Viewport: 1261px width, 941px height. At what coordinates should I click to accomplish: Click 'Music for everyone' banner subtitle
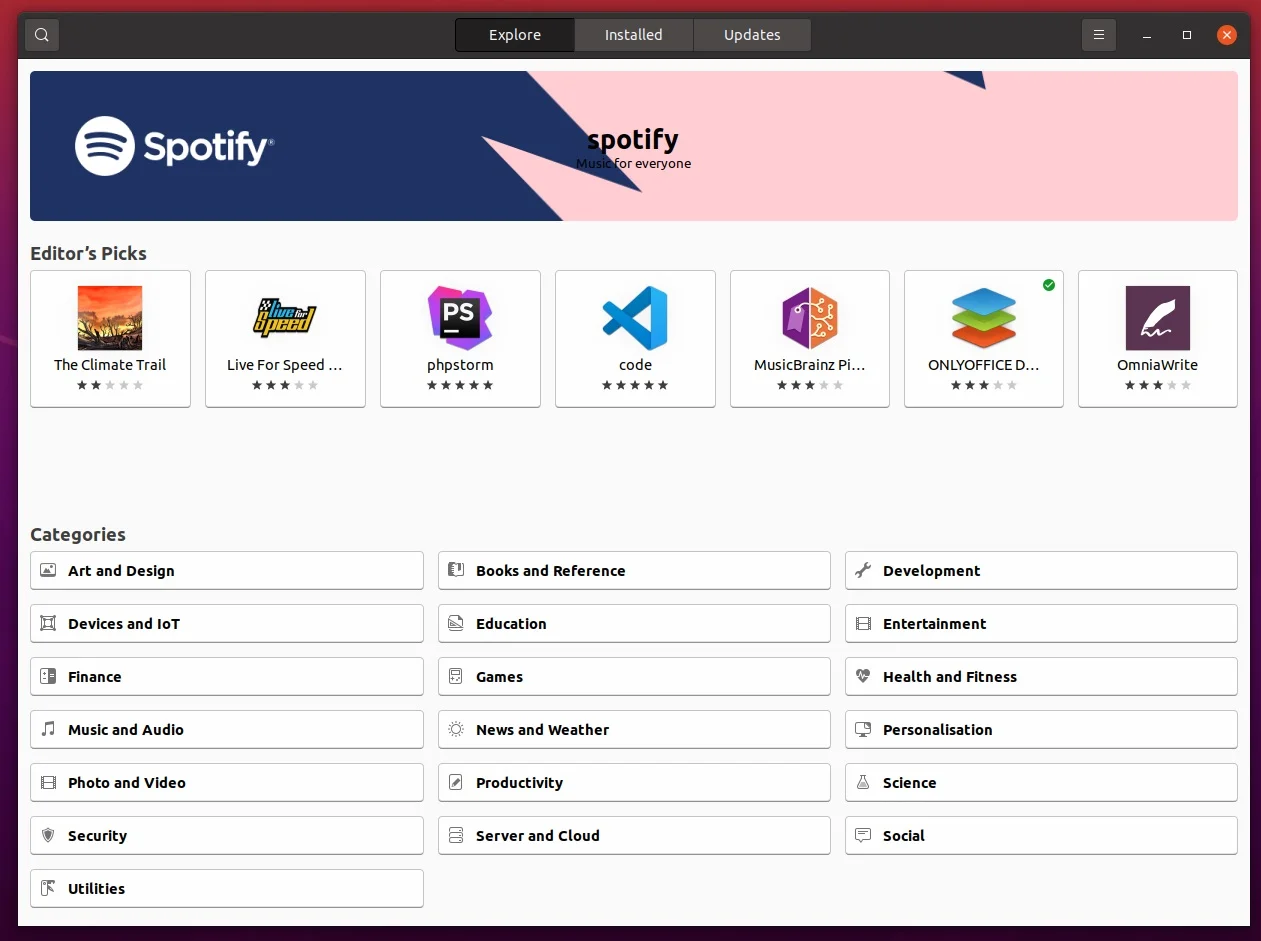[633, 163]
